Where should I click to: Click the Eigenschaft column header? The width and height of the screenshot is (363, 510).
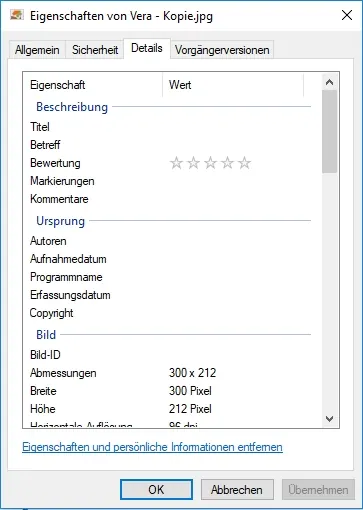pos(93,85)
